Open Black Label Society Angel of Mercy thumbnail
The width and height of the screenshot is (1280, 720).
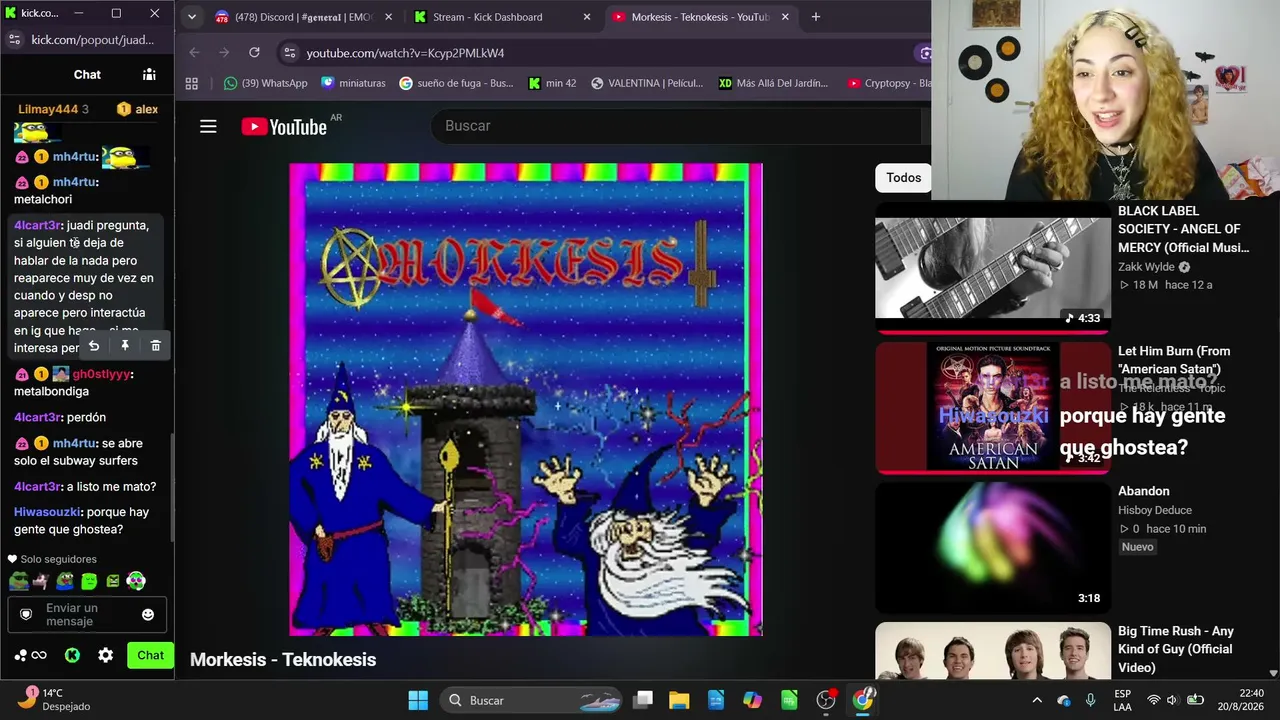tap(993, 268)
